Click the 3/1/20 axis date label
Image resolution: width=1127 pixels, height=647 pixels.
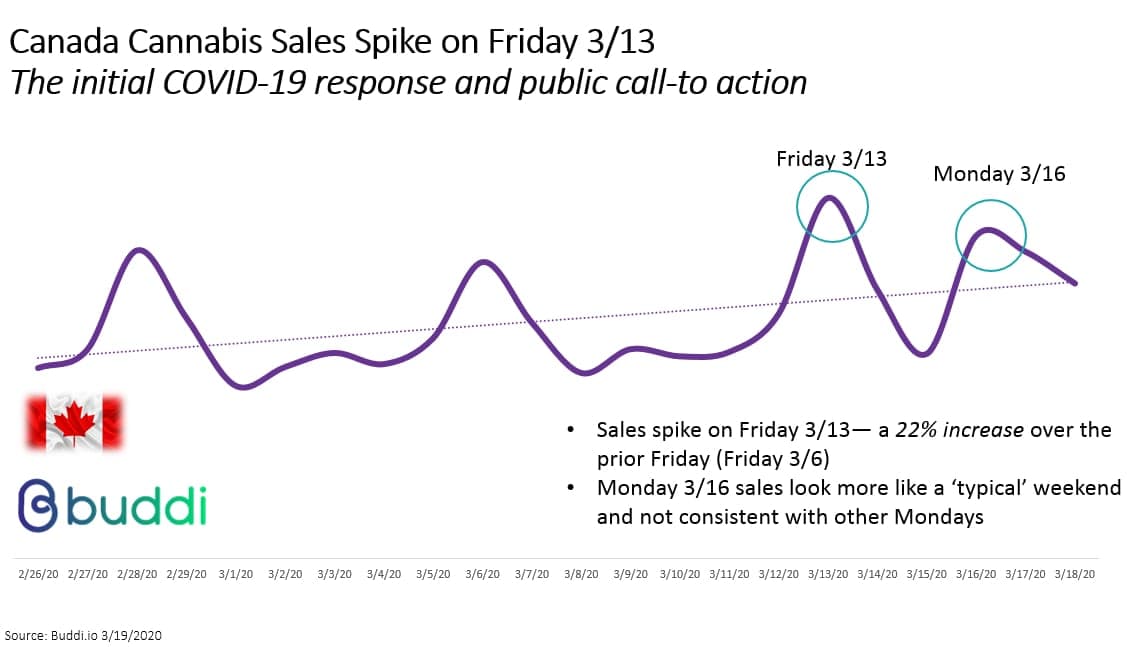(x=236, y=574)
